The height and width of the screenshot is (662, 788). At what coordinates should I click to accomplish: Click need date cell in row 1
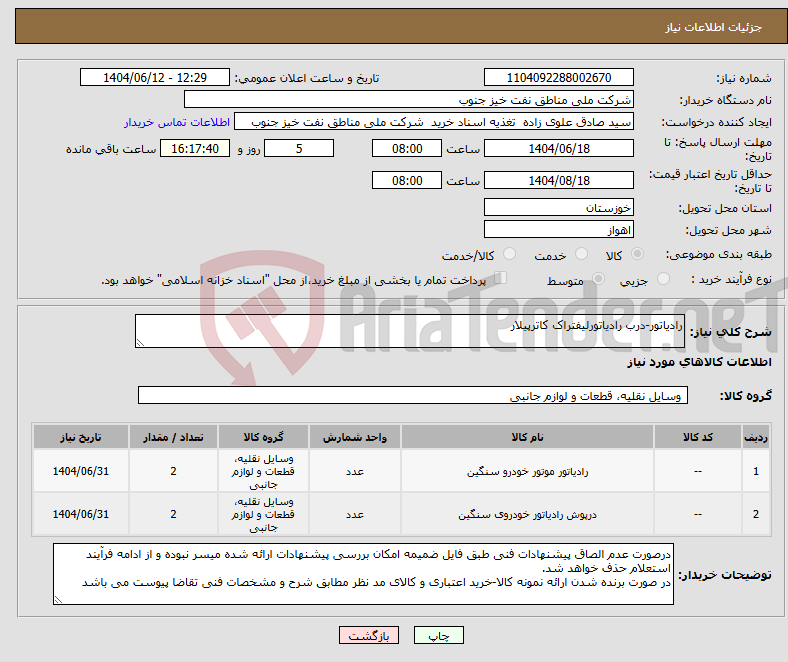[x=81, y=471]
